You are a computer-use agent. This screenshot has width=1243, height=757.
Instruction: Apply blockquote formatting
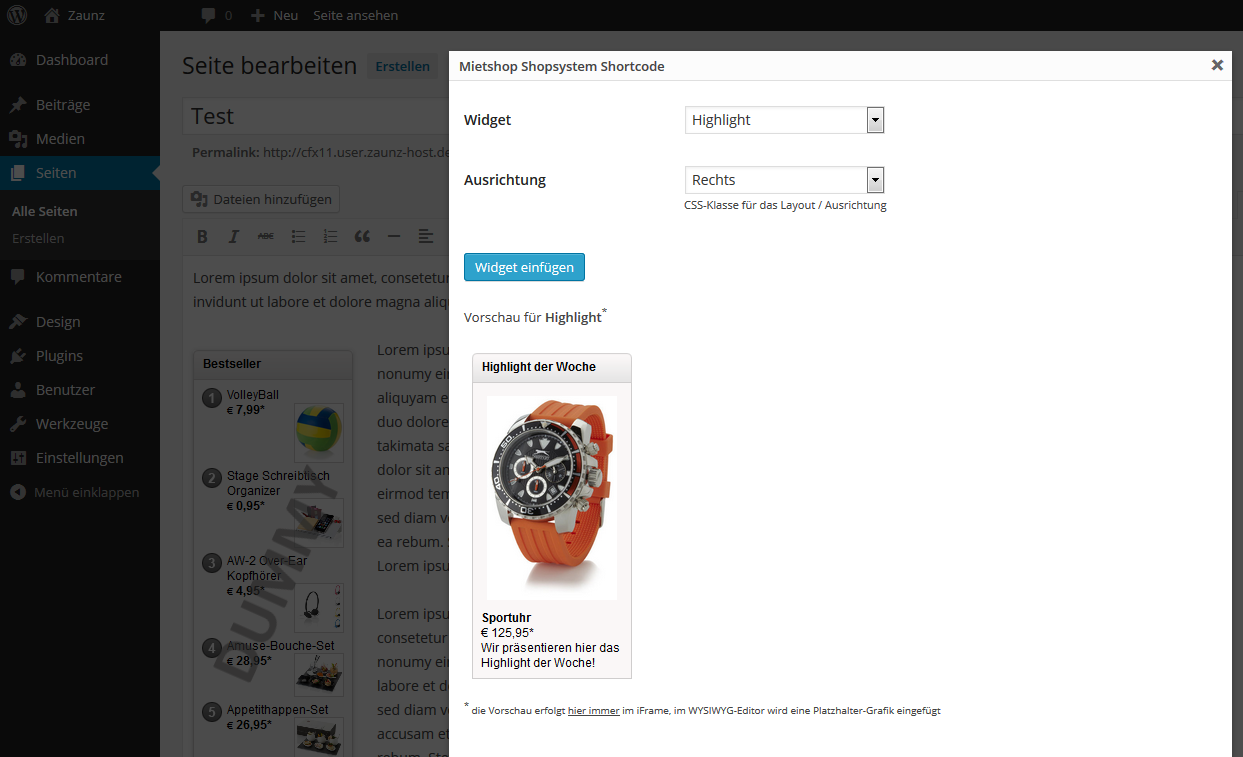tap(362, 237)
